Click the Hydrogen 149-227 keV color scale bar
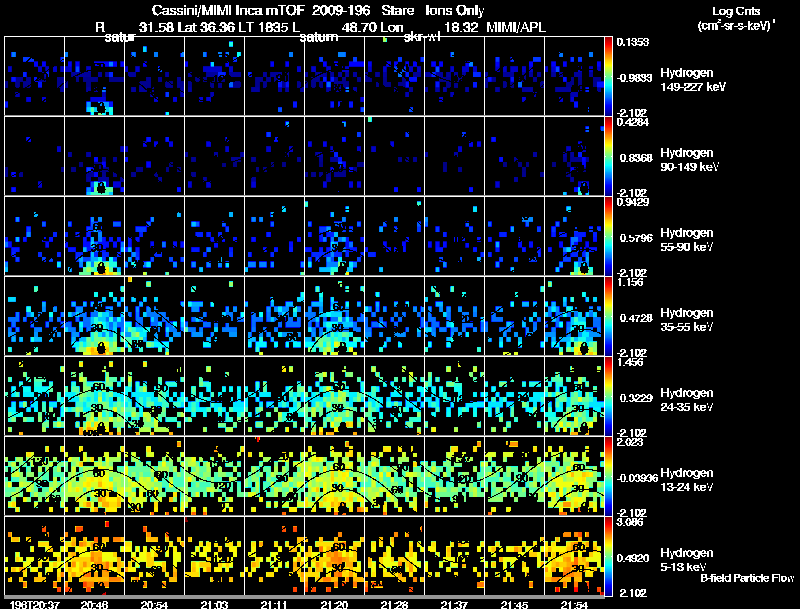Screen dimensions: 800x609 click(x=608, y=76)
